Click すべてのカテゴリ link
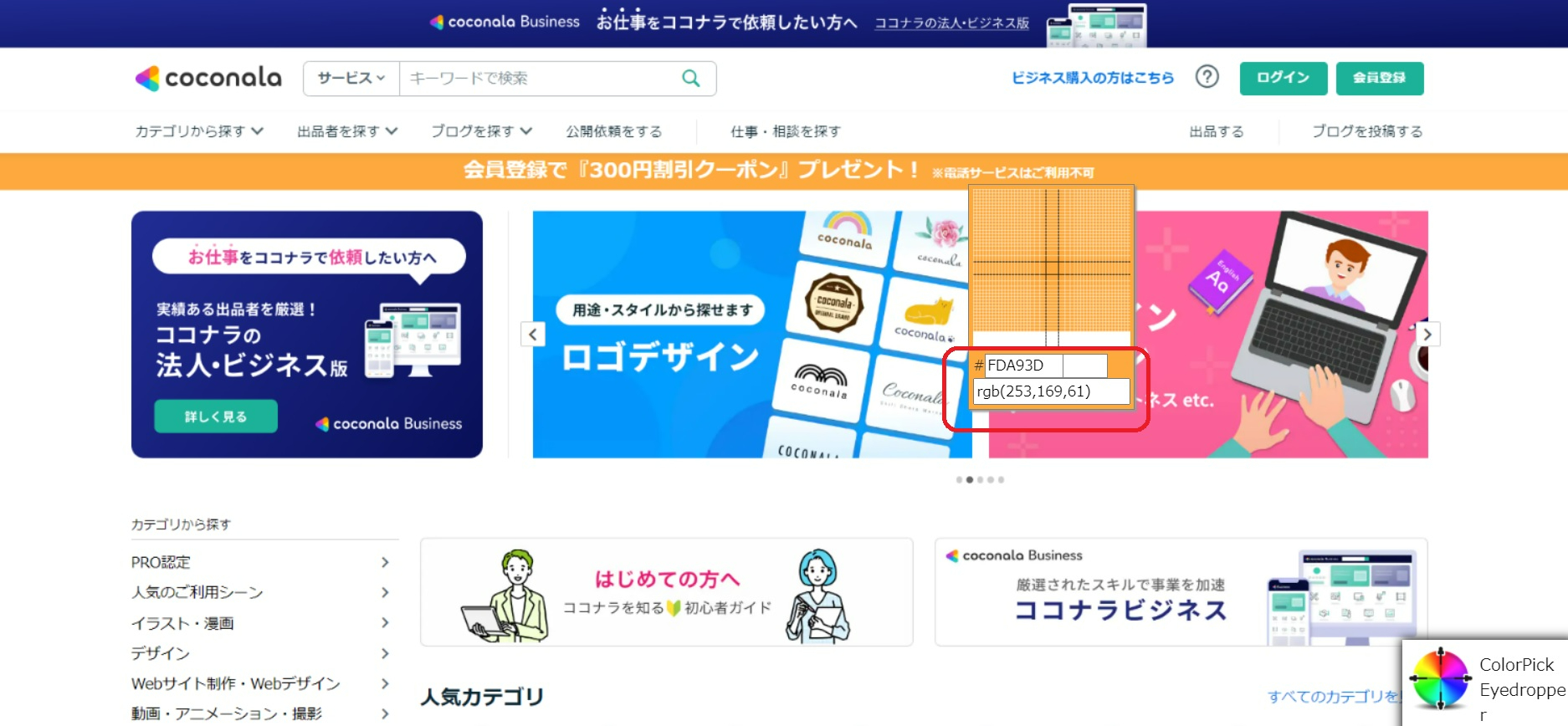The image size is (1568, 726). pos(1335,696)
